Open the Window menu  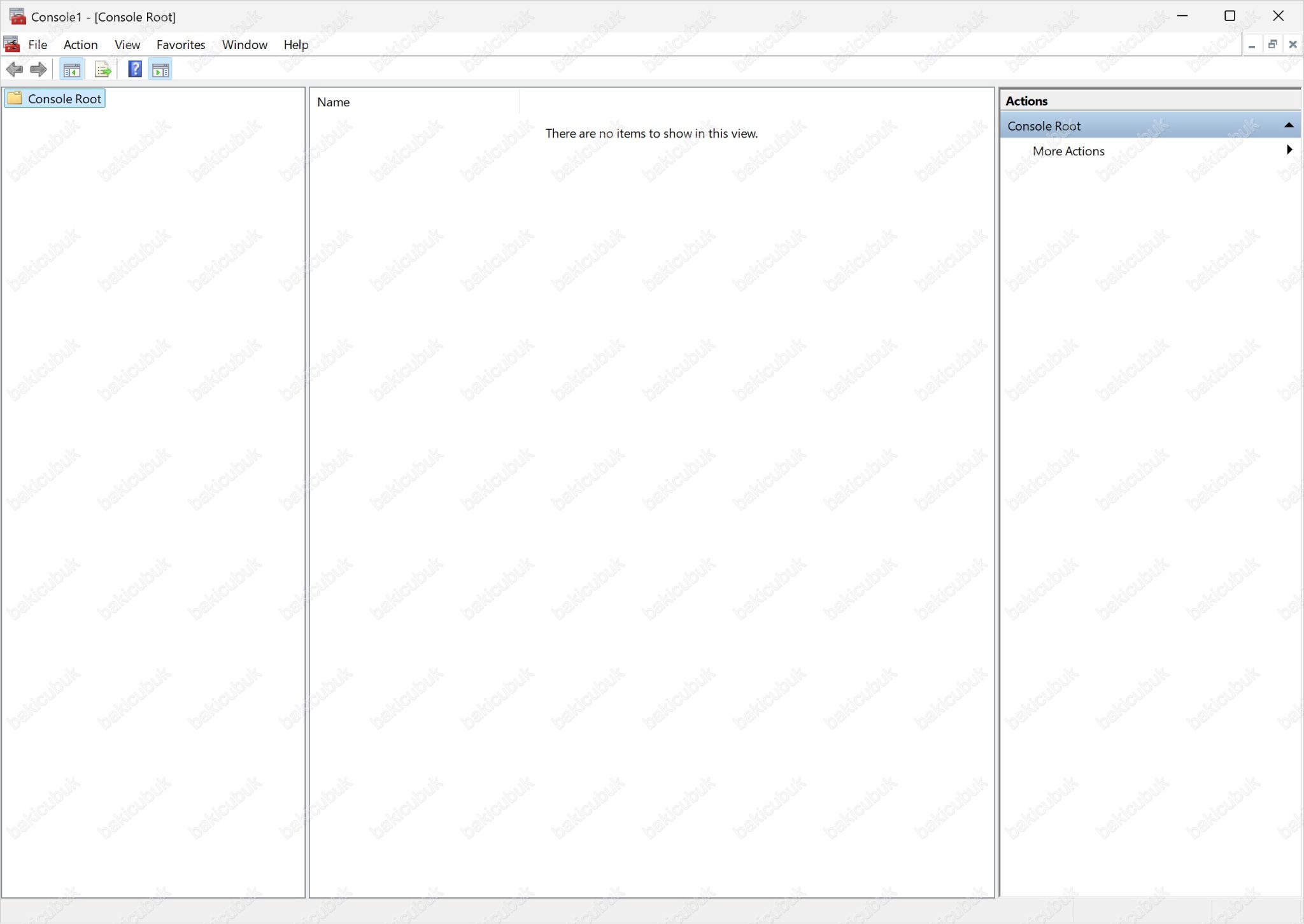pos(244,45)
